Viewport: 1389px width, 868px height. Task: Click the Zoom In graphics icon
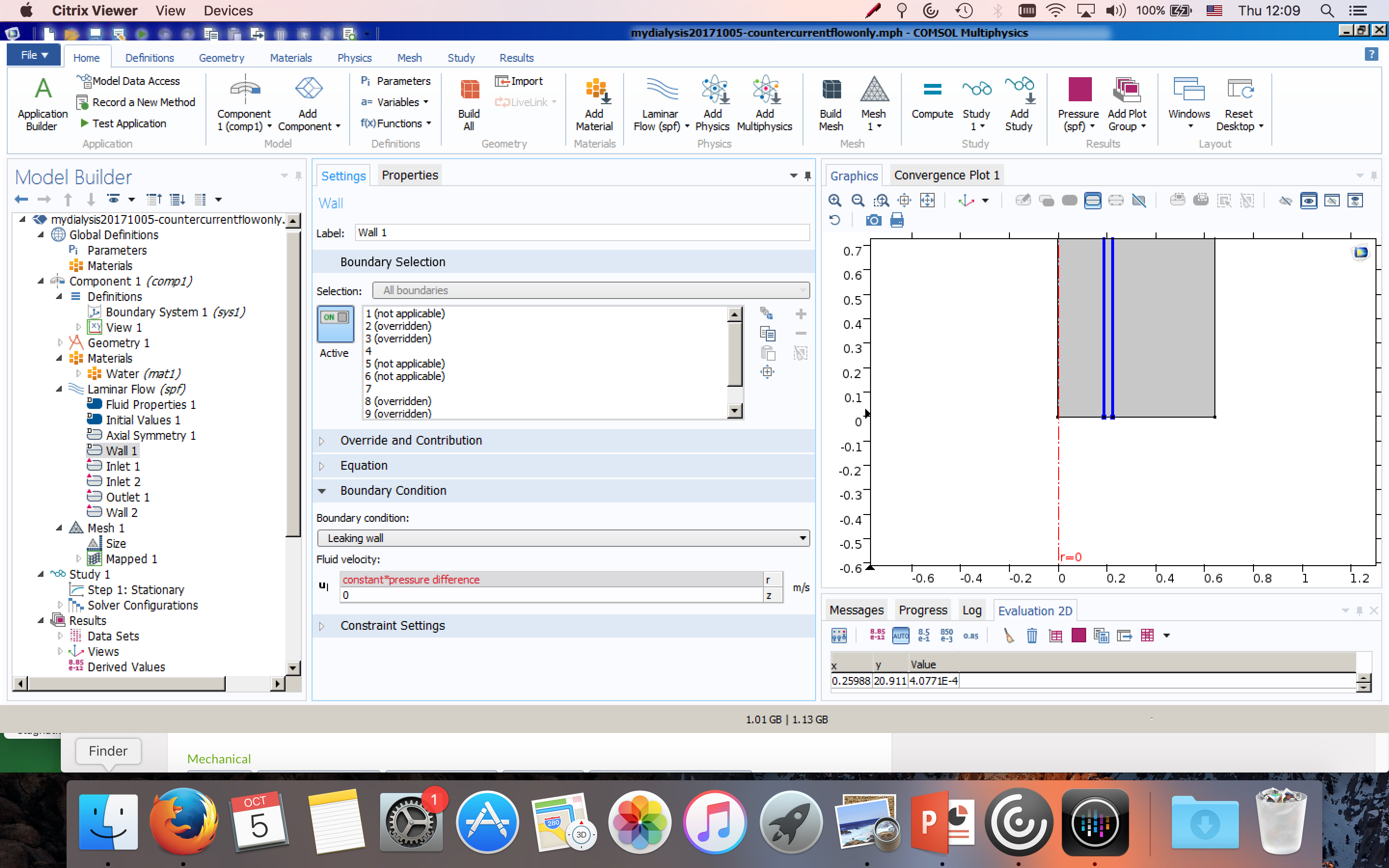(834, 200)
